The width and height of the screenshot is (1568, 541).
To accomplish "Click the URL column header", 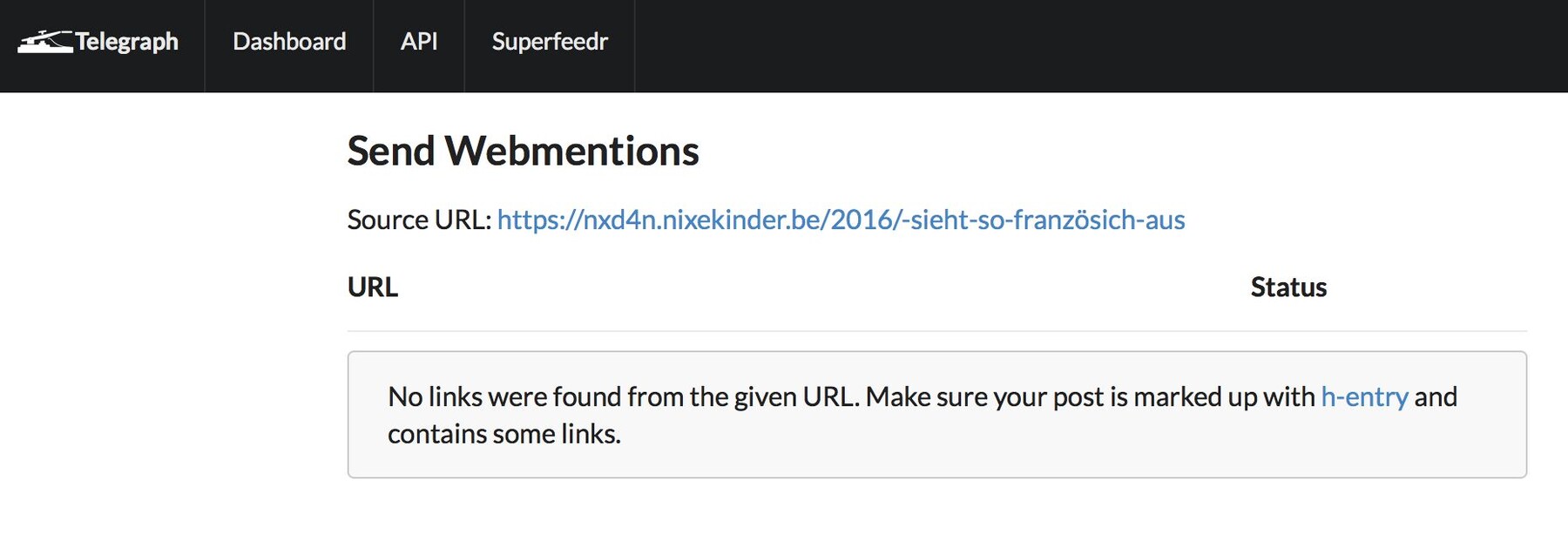I will pyautogui.click(x=373, y=287).
